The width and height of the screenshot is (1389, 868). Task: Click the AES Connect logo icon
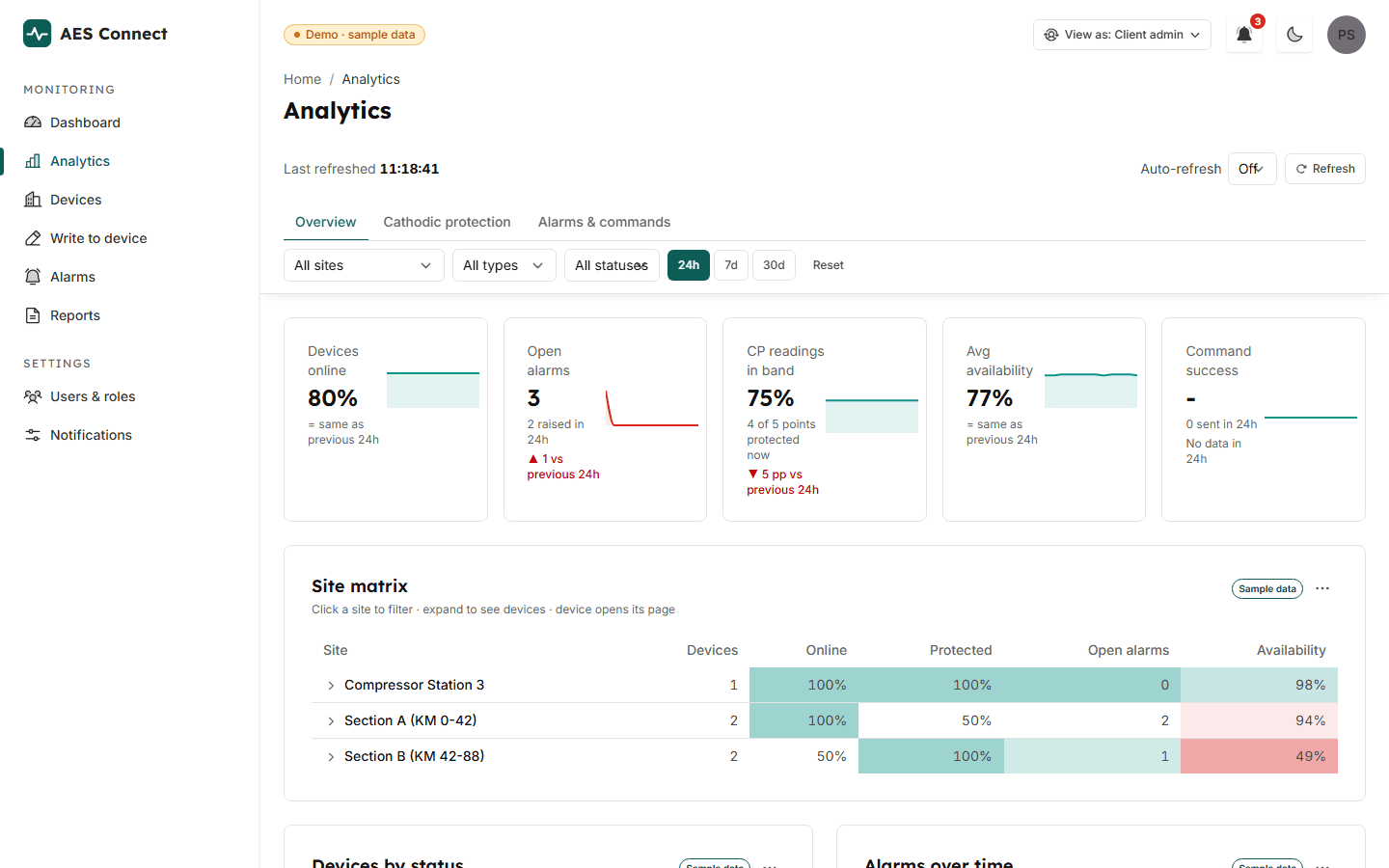pos(38,34)
